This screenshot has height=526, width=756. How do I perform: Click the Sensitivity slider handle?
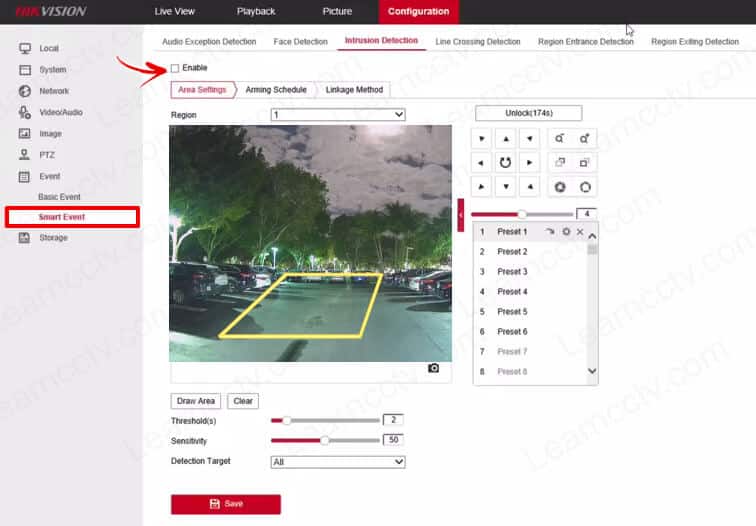325,440
